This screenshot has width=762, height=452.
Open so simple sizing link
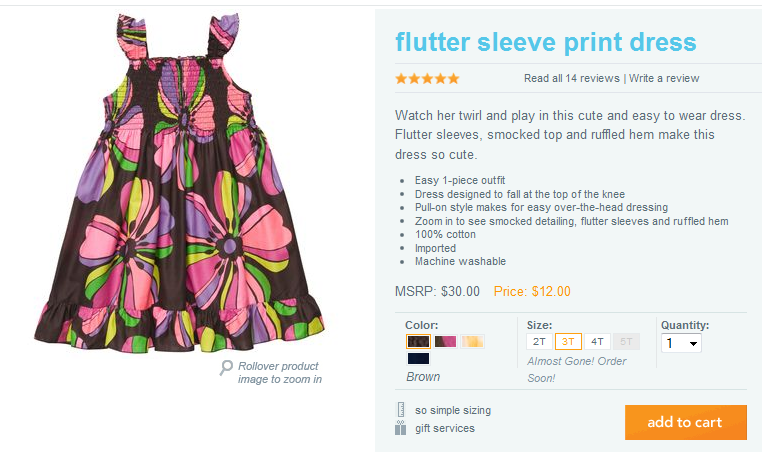pyautogui.click(x=453, y=410)
